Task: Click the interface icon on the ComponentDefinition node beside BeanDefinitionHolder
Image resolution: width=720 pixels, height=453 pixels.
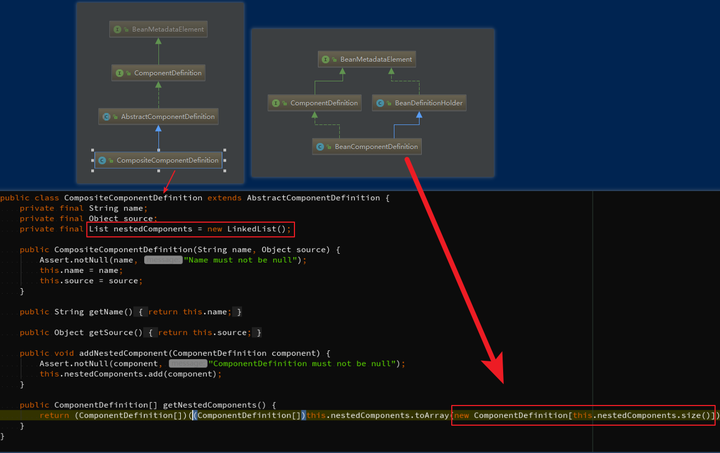Action: click(276, 103)
